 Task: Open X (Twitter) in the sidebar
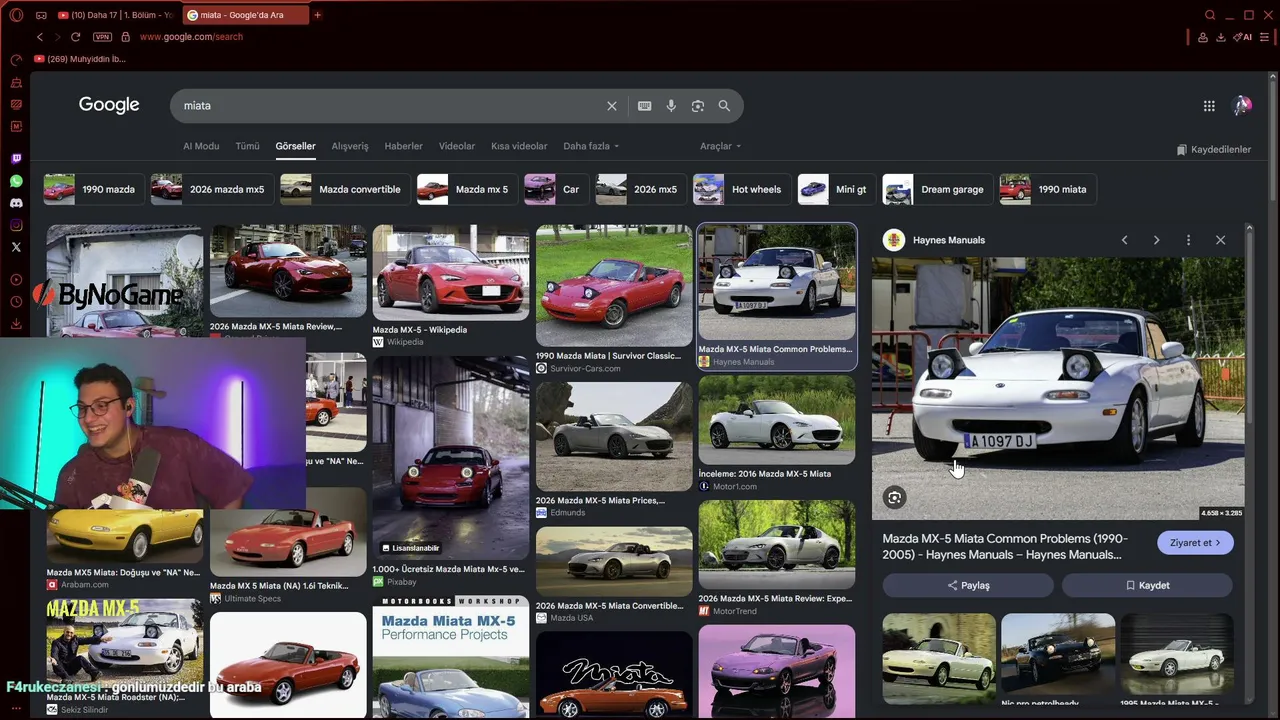pyautogui.click(x=16, y=247)
